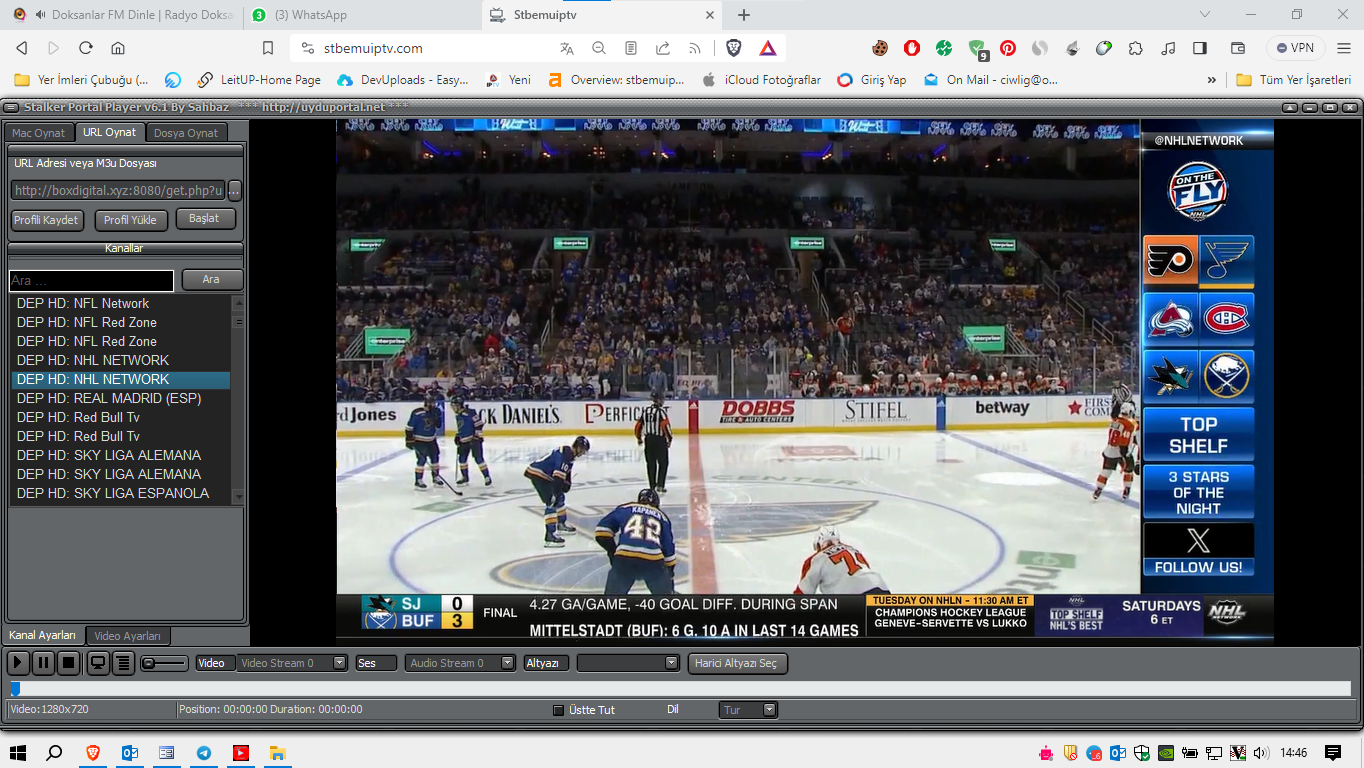Viewport: 1364px width, 768px height.
Task: Open the Windows Start menu
Action: 18,753
